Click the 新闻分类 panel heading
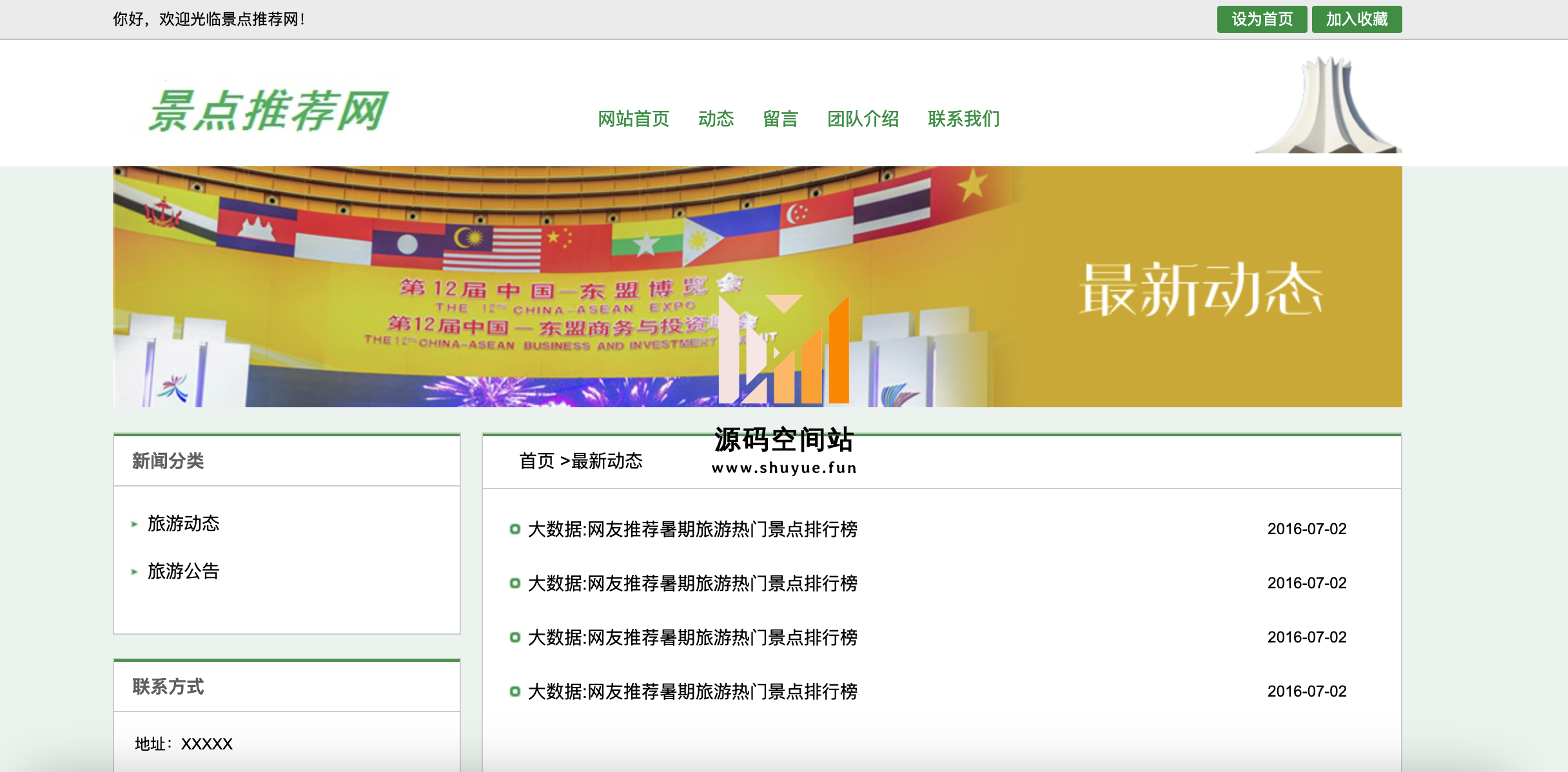 click(x=168, y=461)
